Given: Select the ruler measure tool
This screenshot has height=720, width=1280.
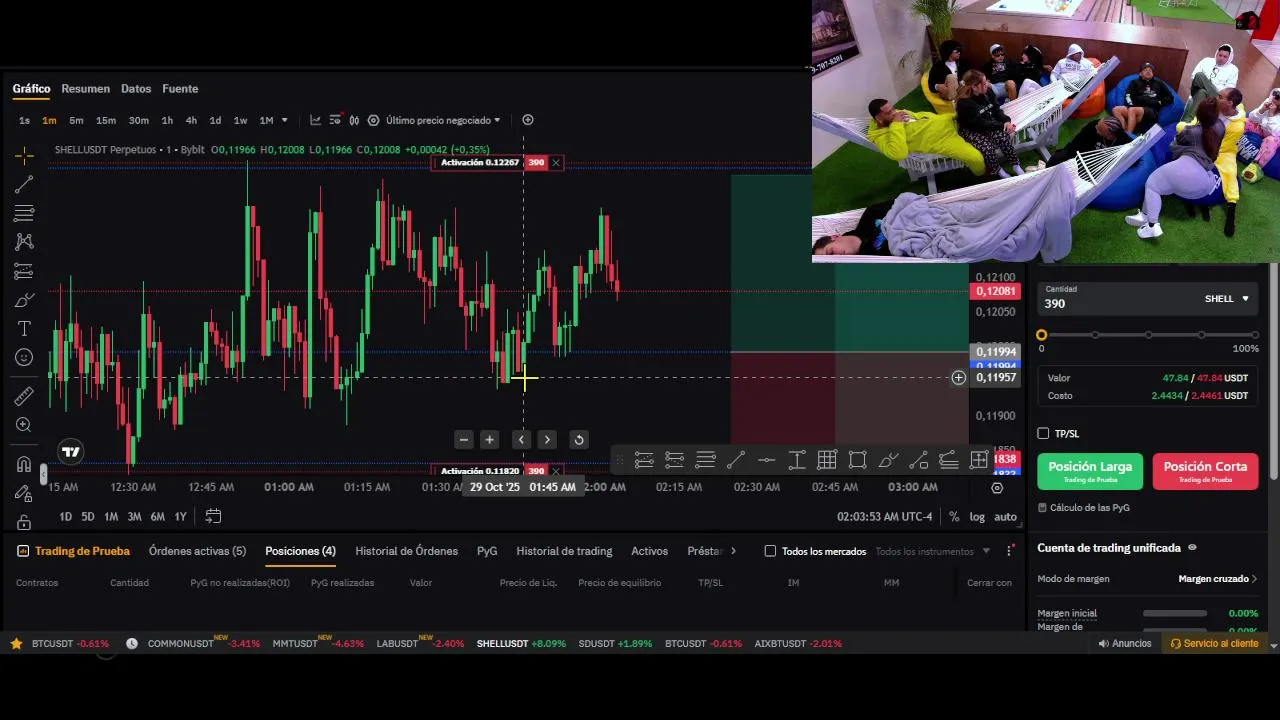Looking at the screenshot, I should pos(24,396).
